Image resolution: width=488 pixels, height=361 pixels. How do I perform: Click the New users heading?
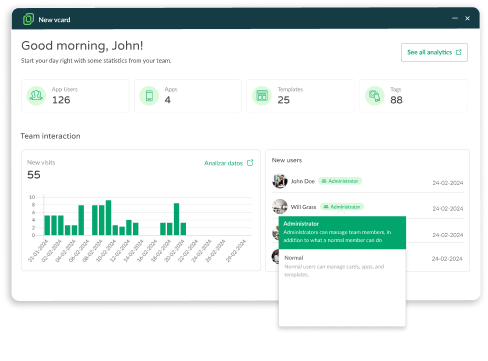click(x=287, y=160)
